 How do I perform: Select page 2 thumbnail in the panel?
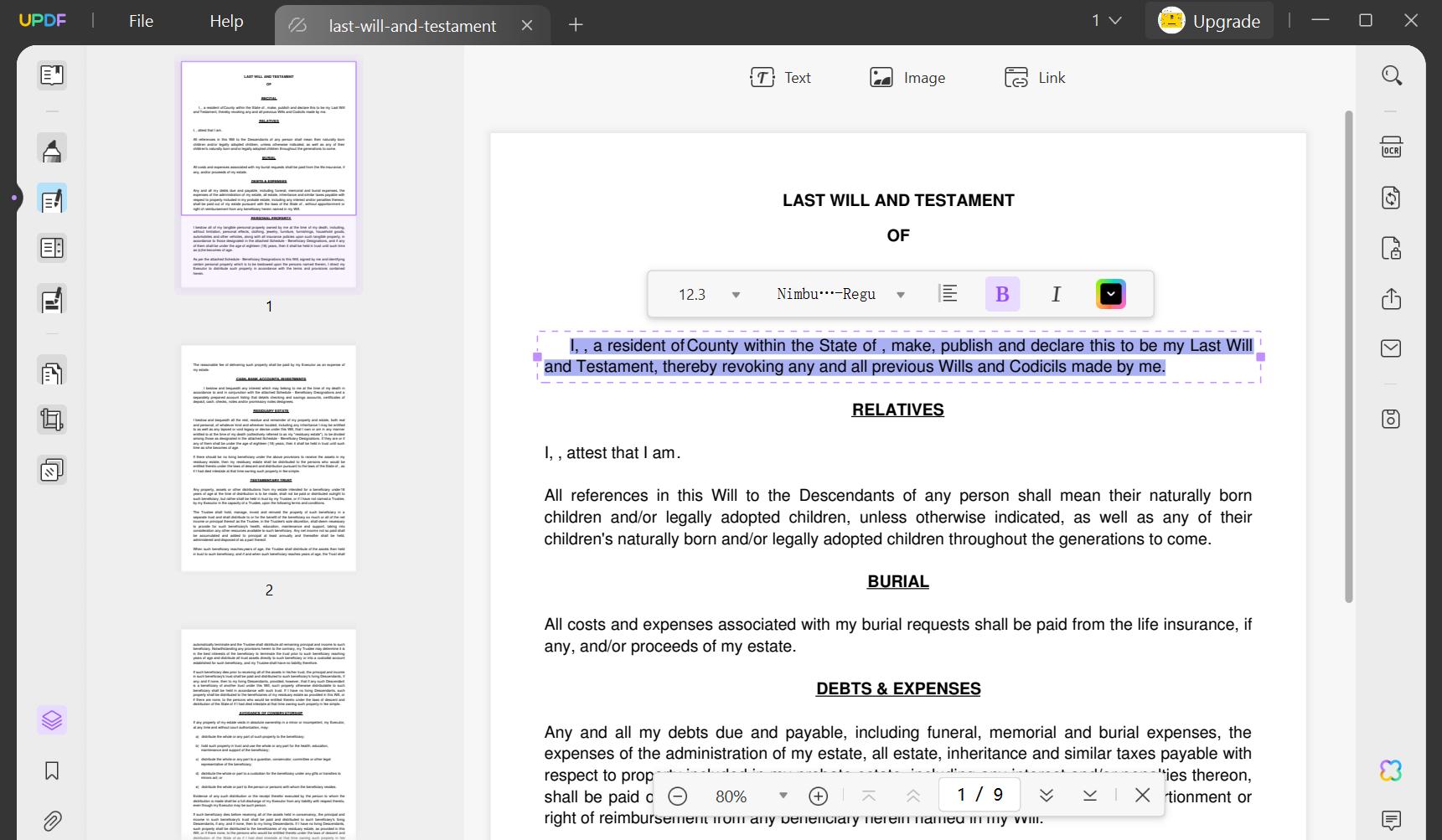point(267,456)
